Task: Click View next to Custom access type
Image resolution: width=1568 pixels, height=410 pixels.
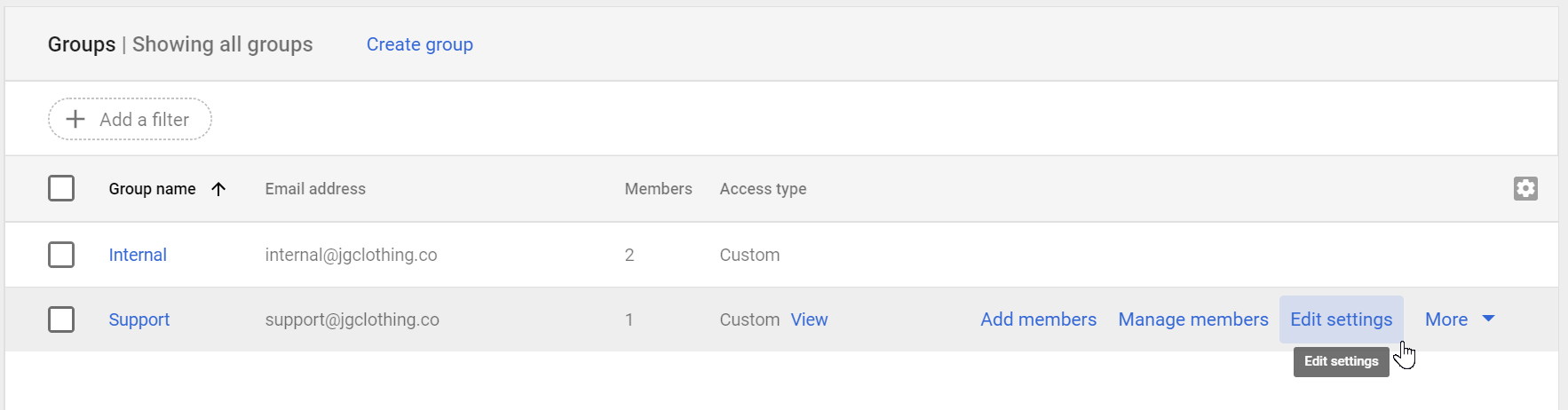Action: click(x=809, y=319)
